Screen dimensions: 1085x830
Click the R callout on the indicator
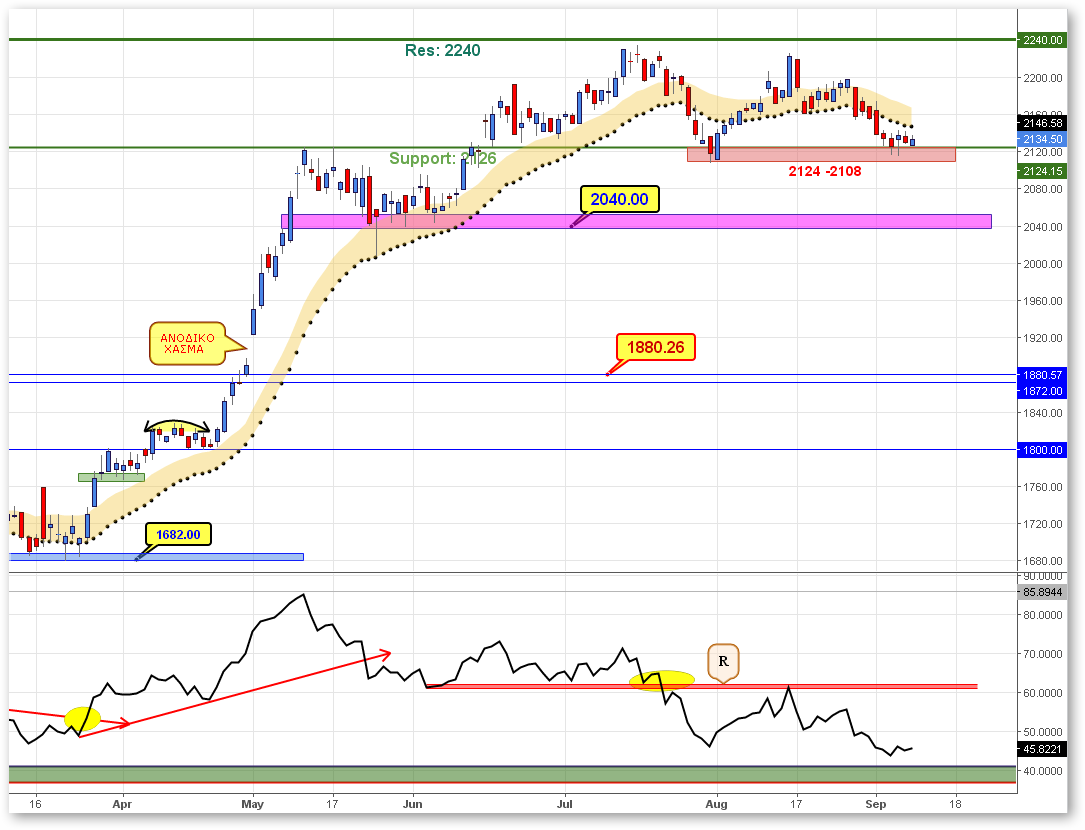pyautogui.click(x=723, y=661)
